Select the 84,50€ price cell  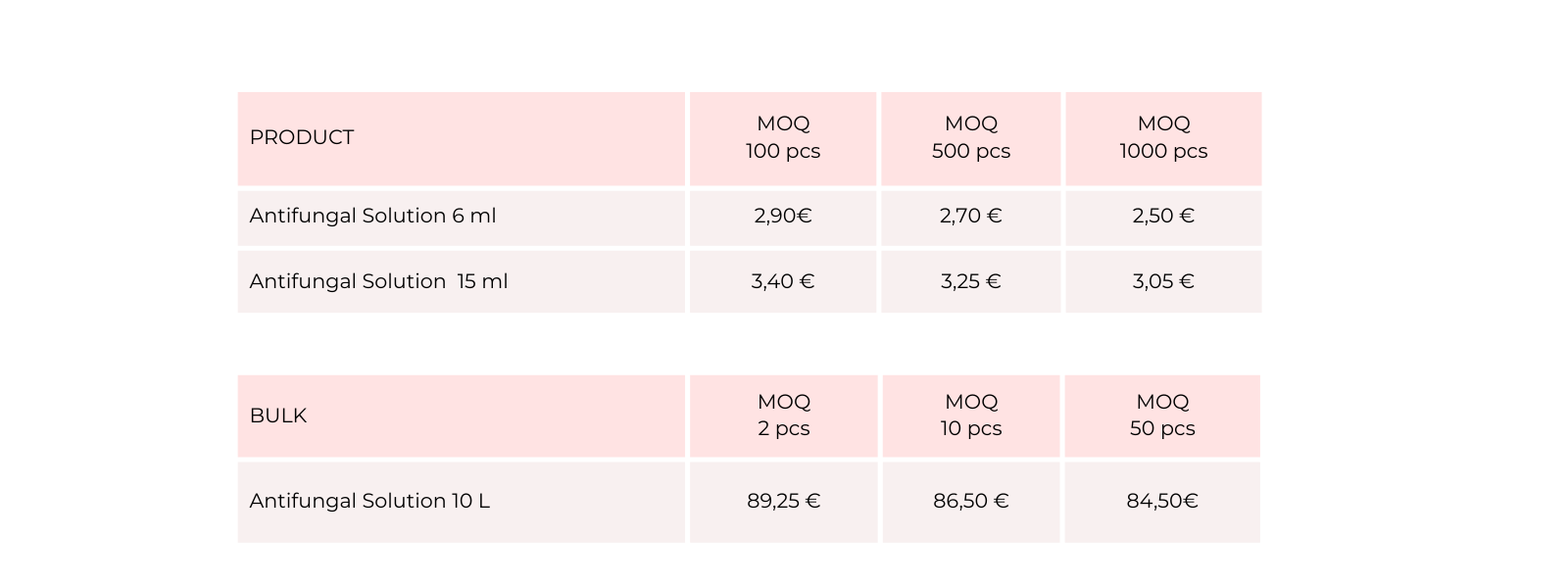(1162, 501)
